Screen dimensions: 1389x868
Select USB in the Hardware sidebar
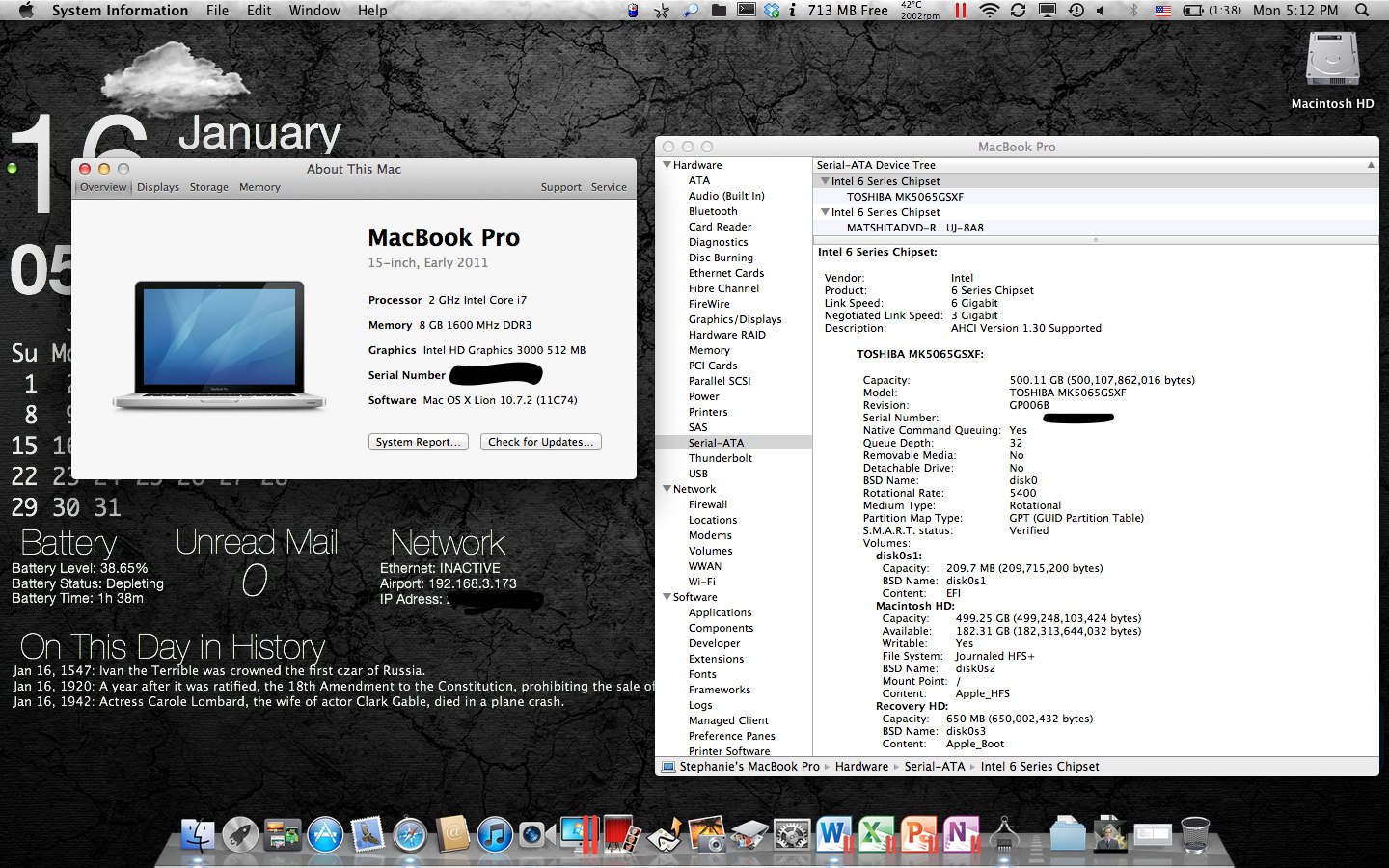click(x=698, y=474)
